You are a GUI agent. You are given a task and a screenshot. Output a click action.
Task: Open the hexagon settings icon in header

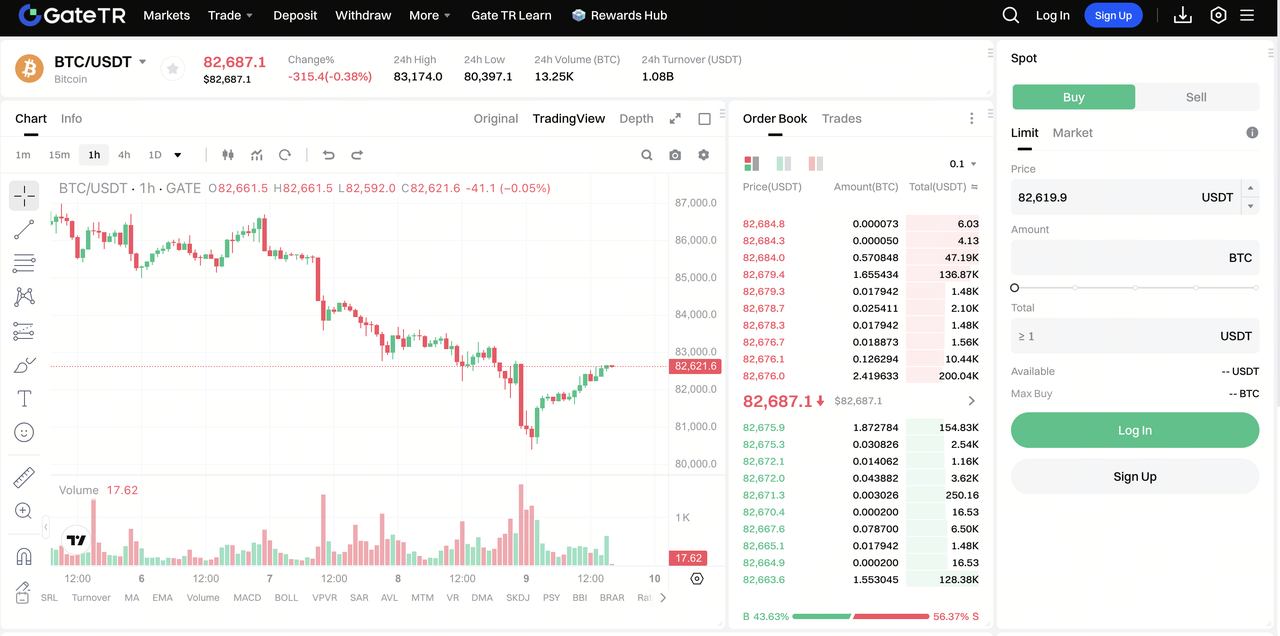click(1218, 15)
